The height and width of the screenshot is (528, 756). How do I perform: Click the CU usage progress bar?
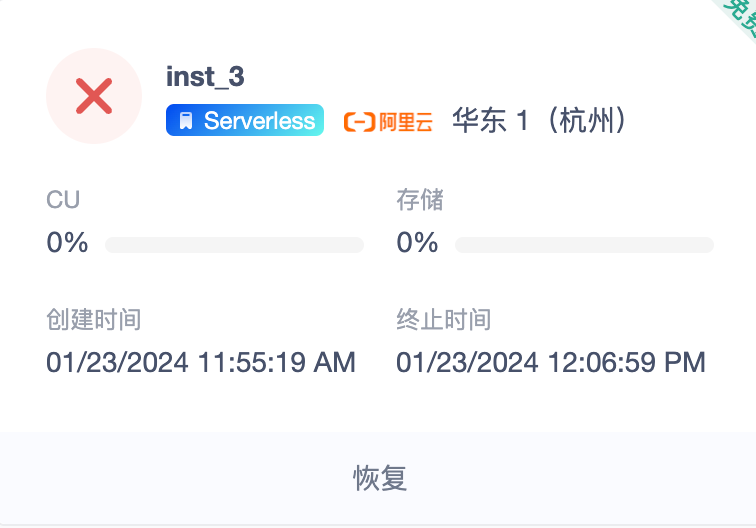[234, 245]
